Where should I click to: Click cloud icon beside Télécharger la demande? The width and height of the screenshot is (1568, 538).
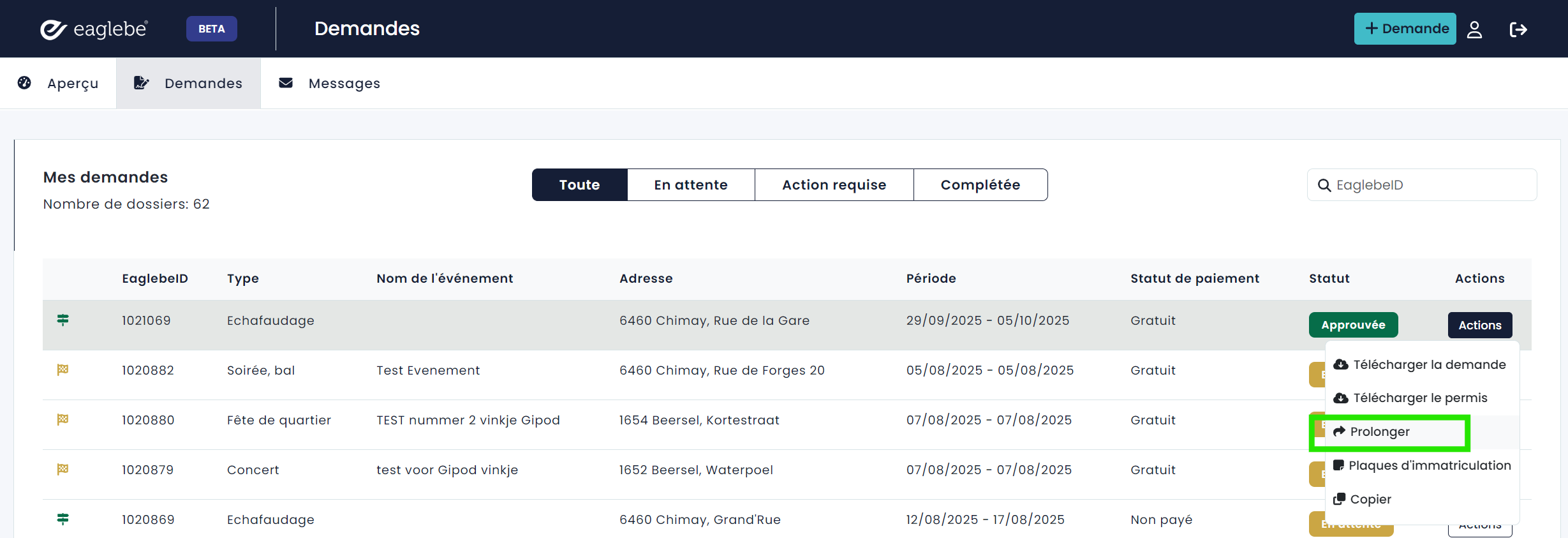tap(1341, 364)
